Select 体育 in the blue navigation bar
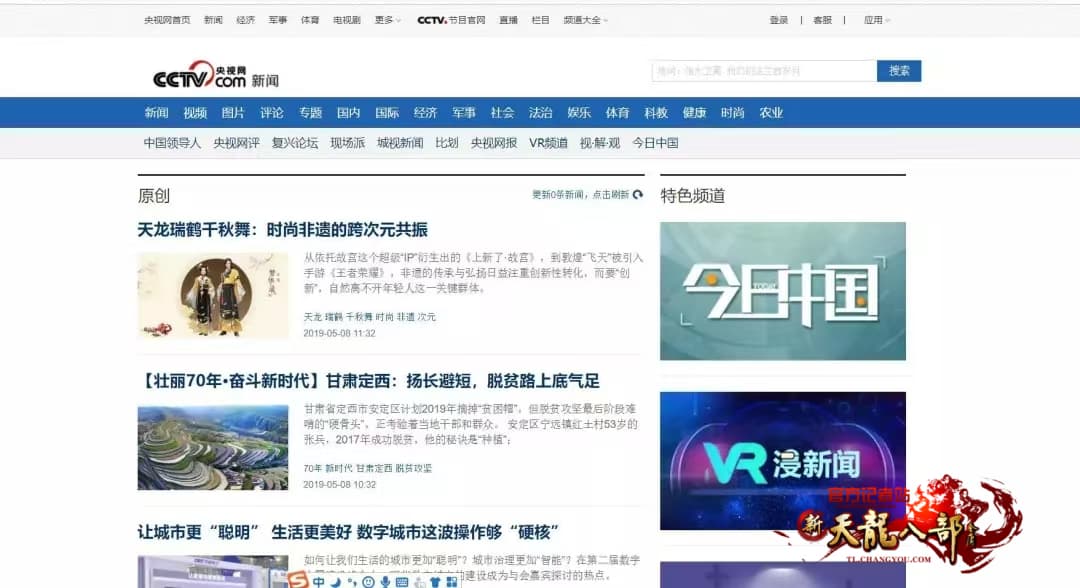The image size is (1080, 588). (x=617, y=112)
